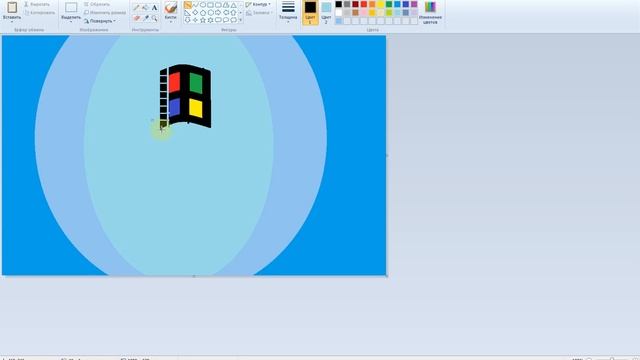Expand the shapes gallery with the bottom arrow

(240, 20)
